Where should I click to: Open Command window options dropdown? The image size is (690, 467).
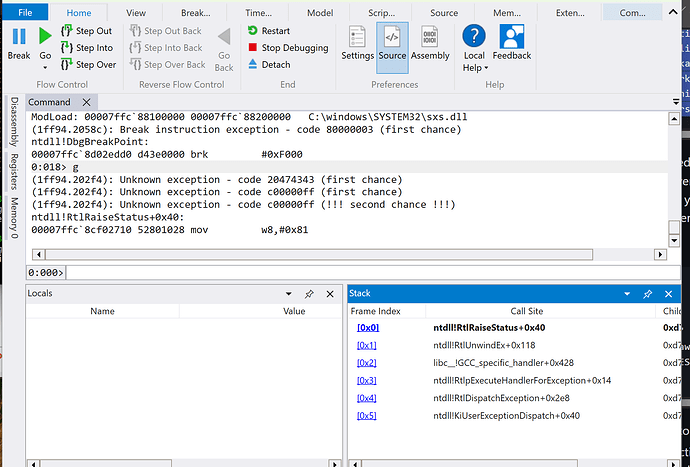(x=676, y=102)
